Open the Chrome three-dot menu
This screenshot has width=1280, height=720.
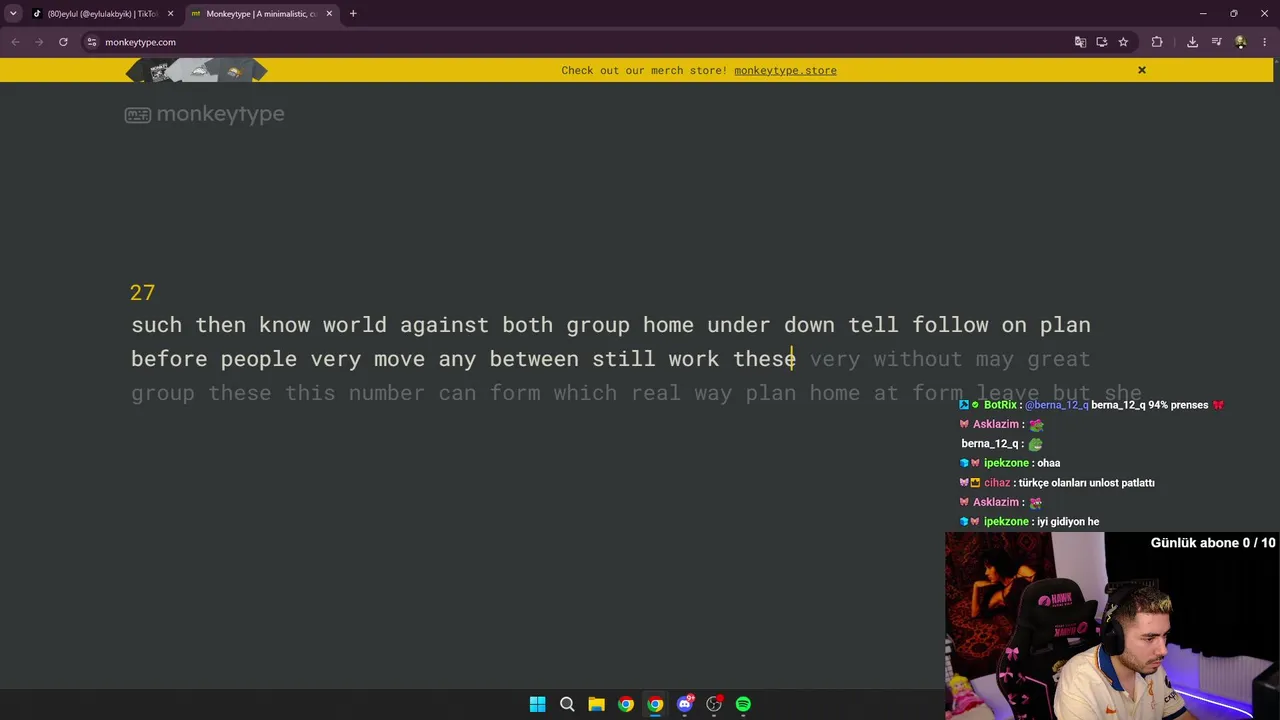click(x=1265, y=42)
